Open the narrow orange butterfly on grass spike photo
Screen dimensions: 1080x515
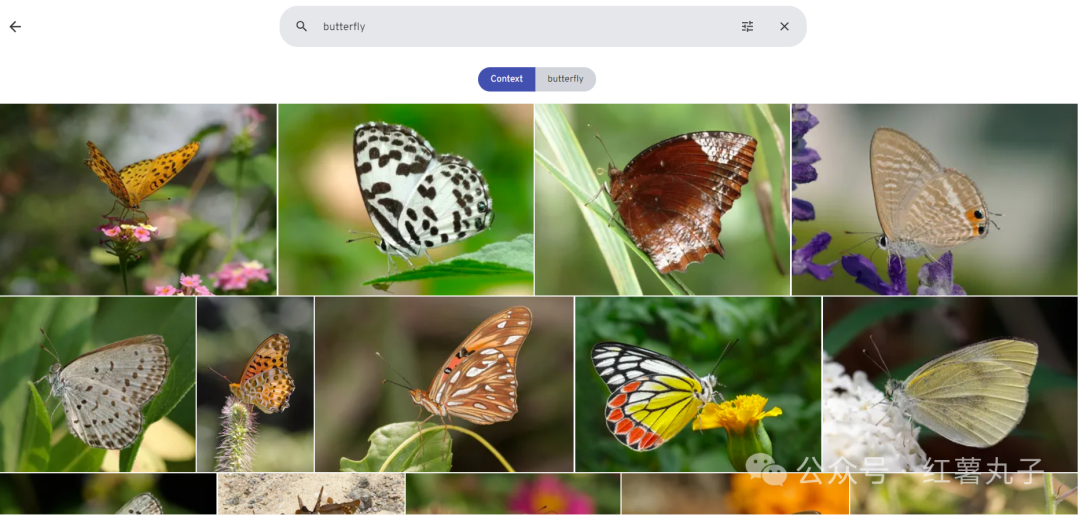[x=256, y=384]
